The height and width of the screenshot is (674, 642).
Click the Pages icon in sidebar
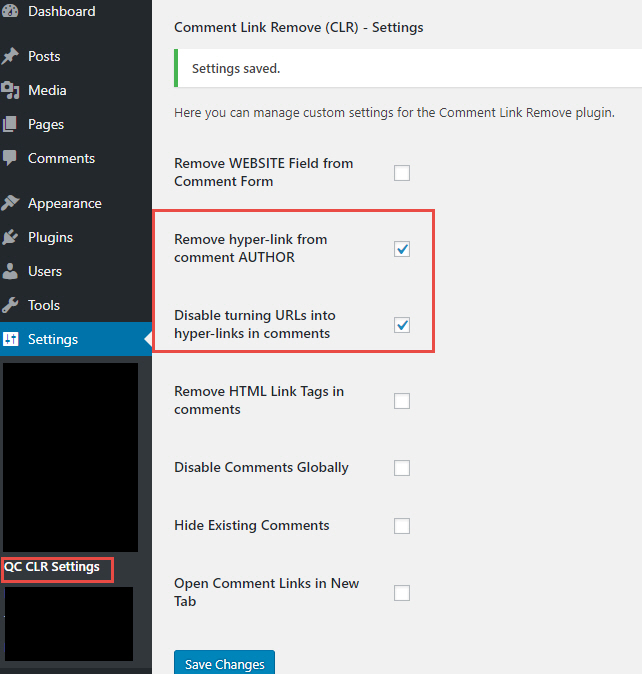[x=10, y=124]
